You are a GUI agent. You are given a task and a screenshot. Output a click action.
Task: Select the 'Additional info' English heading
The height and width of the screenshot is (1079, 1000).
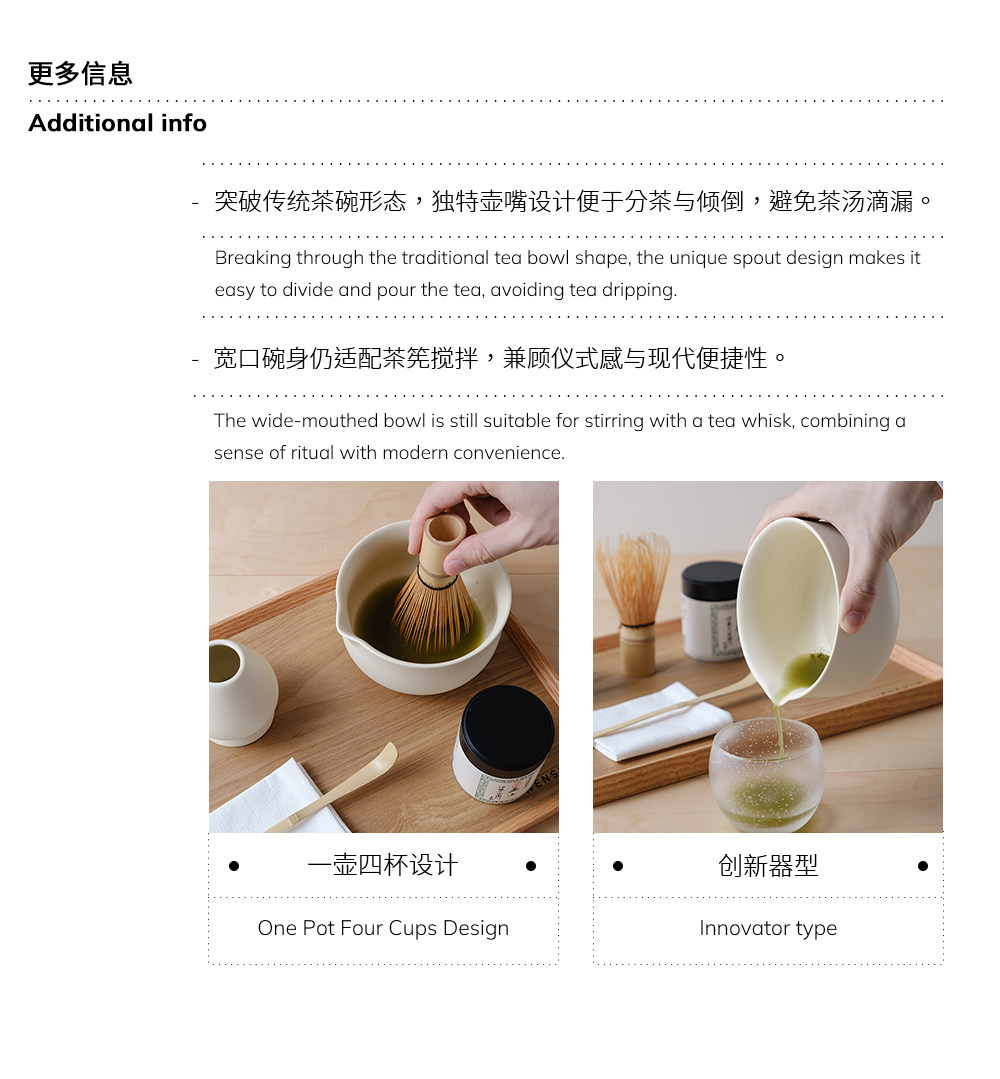[x=118, y=123]
